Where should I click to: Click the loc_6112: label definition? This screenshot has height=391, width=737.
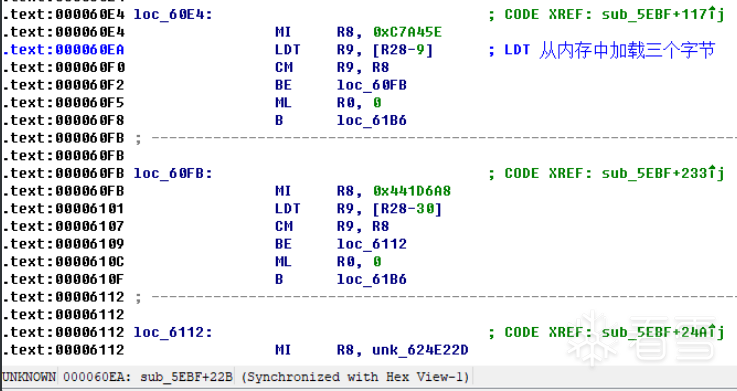point(173,332)
